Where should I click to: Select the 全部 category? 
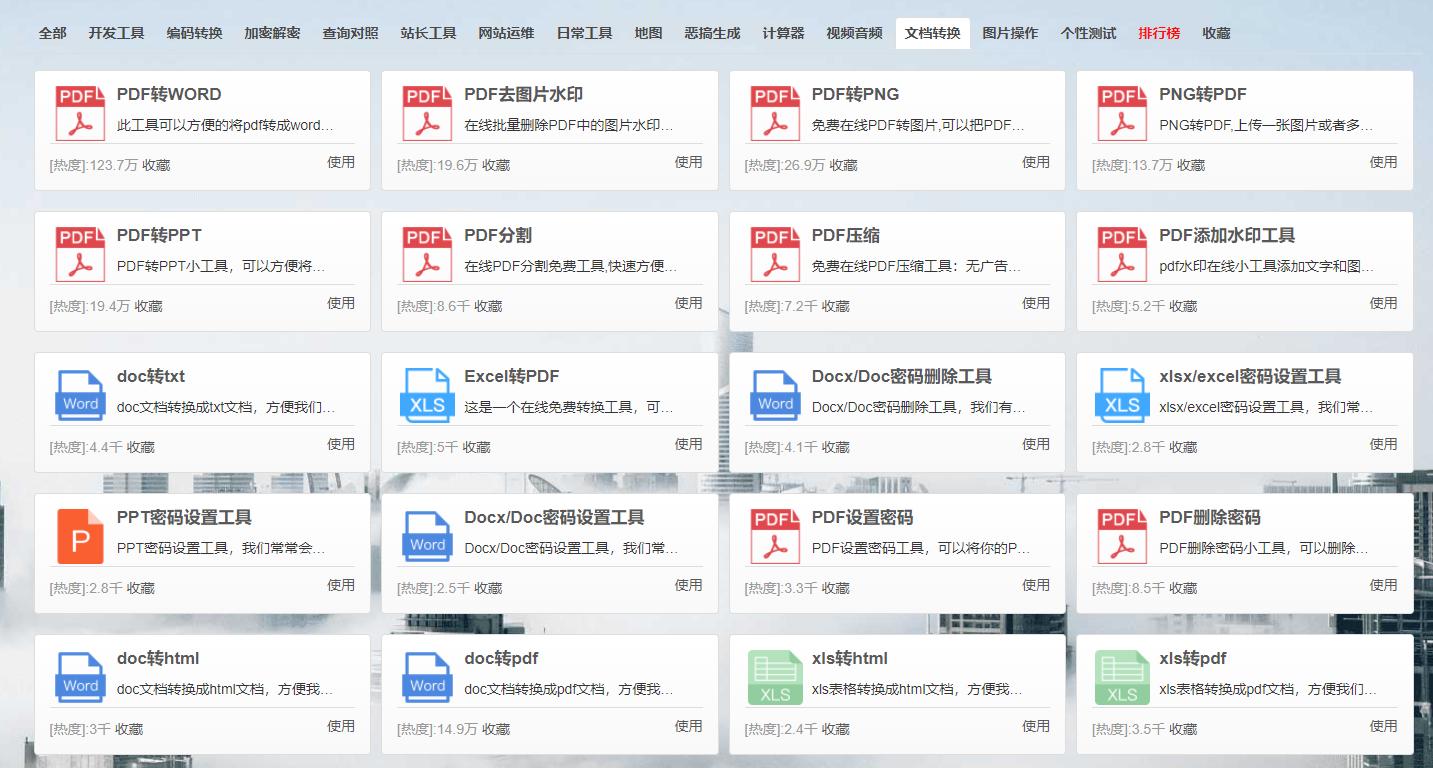[x=52, y=32]
